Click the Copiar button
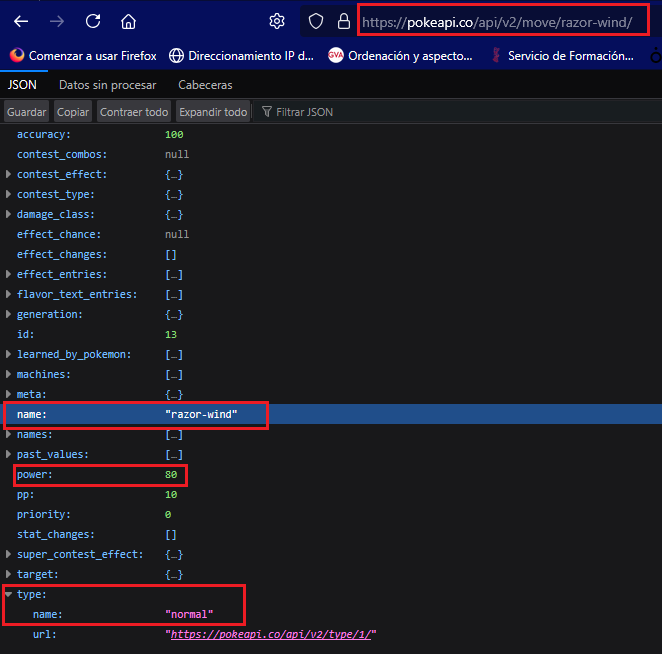662x654 pixels. point(73,112)
